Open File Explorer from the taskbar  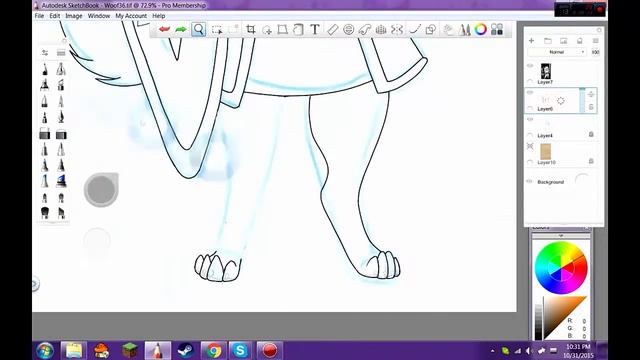coord(74,350)
